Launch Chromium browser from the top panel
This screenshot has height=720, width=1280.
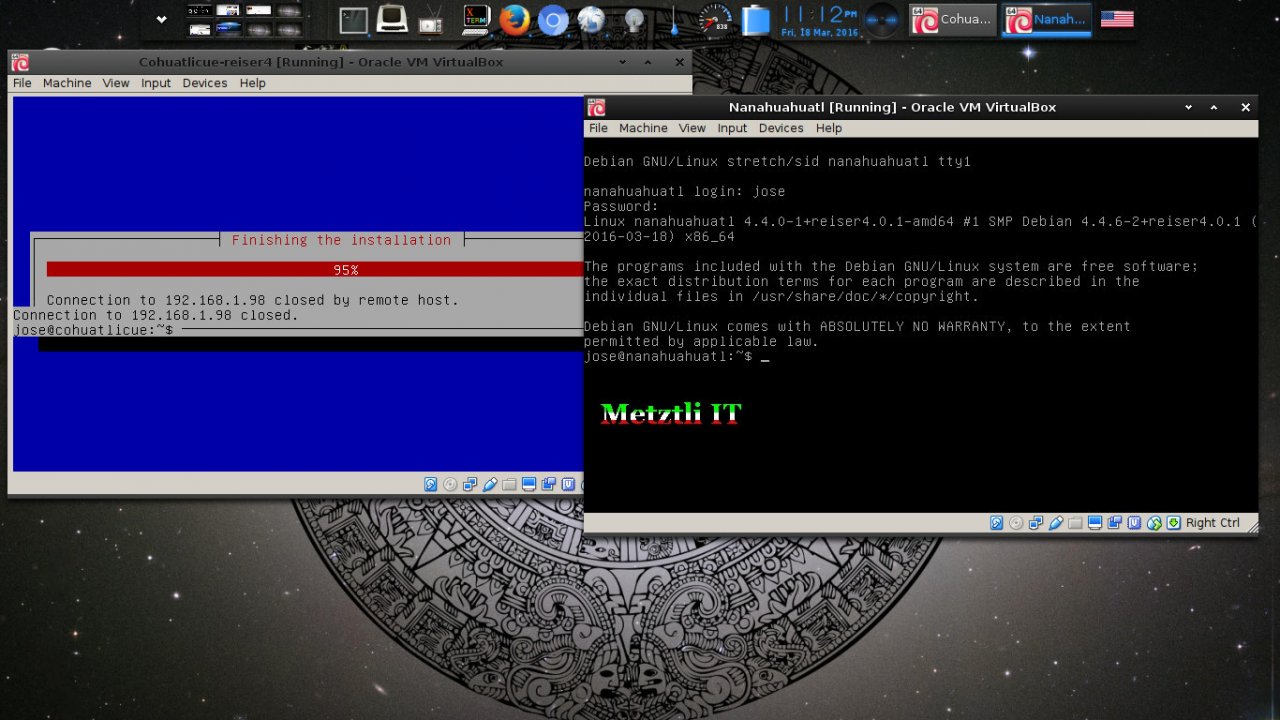[x=553, y=19]
